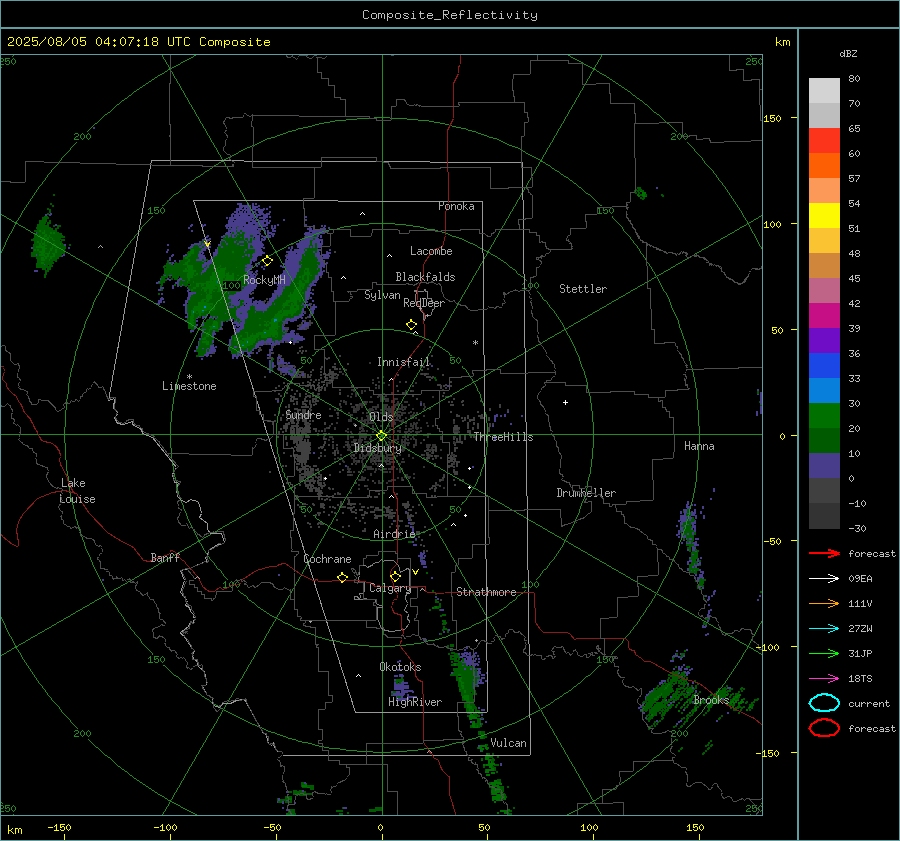Click the green 31JP arrow icon
This screenshot has width=900, height=841.
point(824,653)
